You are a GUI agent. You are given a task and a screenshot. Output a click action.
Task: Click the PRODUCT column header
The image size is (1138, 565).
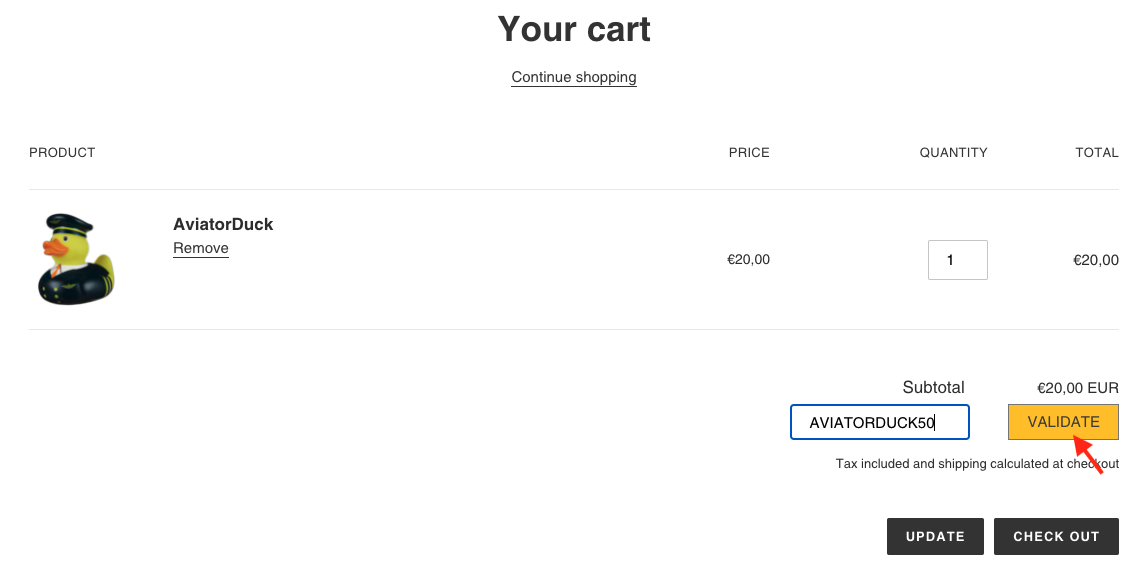pyautogui.click(x=62, y=153)
